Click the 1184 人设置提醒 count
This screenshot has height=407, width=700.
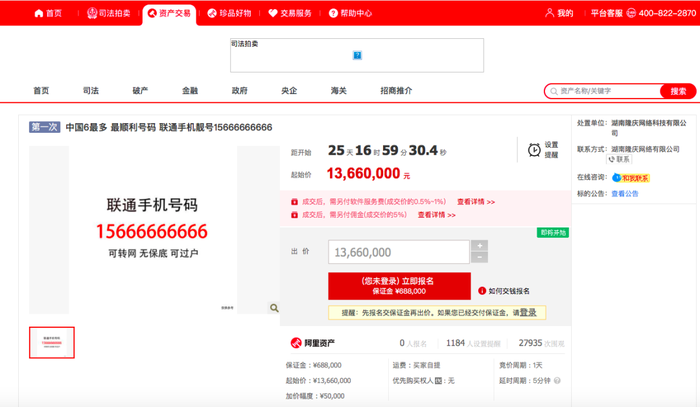pos(473,343)
